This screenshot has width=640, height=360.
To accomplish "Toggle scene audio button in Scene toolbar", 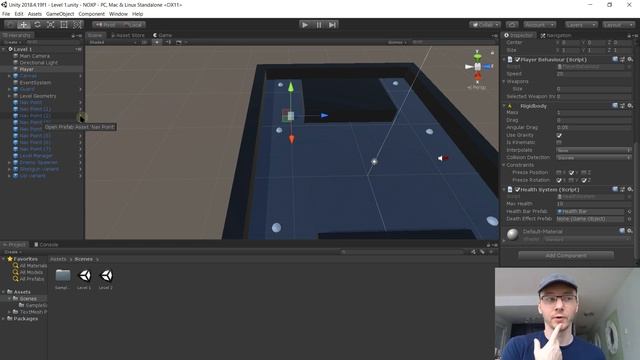I will [x=168, y=42].
